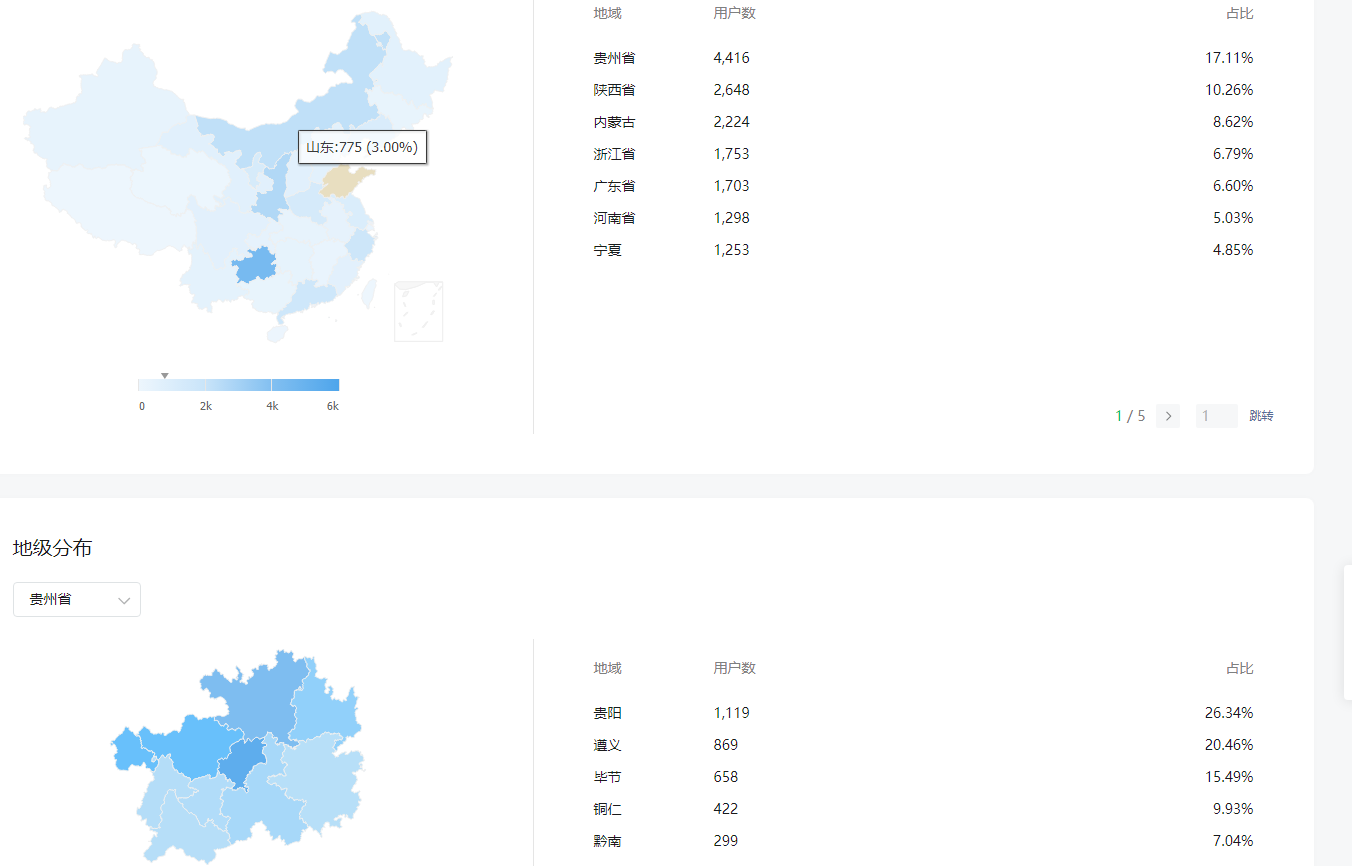Click the 4,416 user count value
This screenshot has height=866, width=1352.
[732, 58]
